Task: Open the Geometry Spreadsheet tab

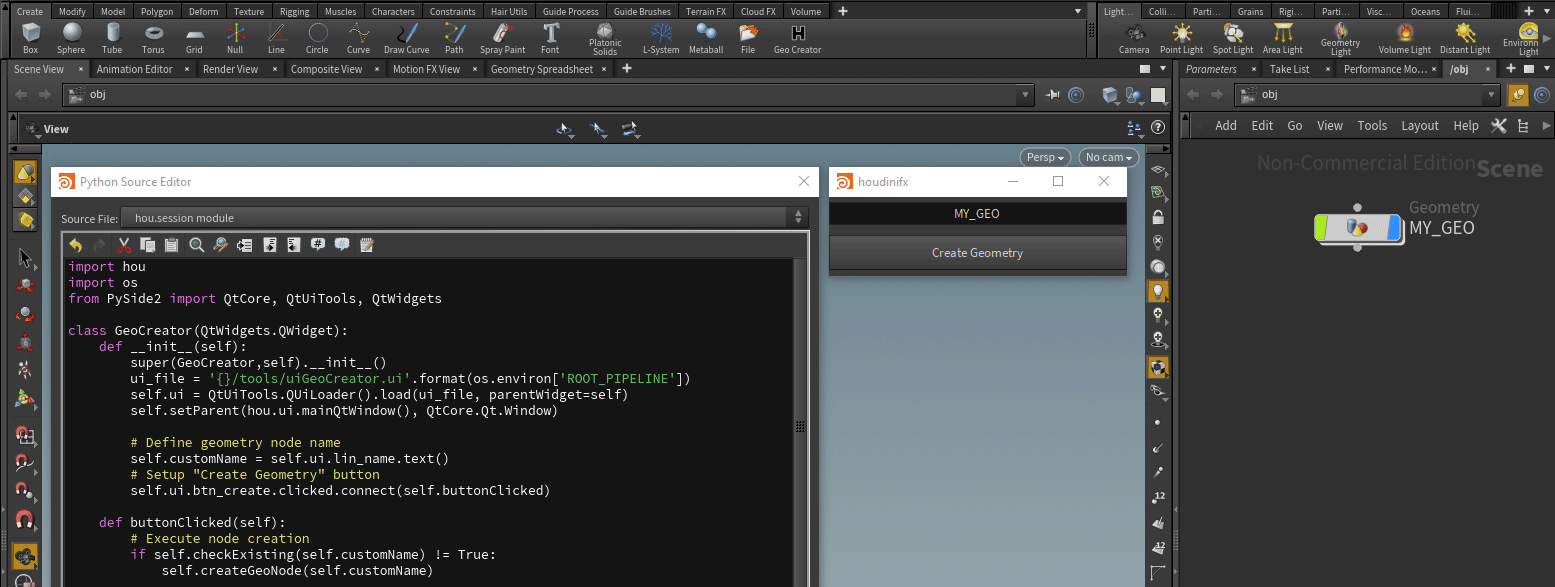Action: pyautogui.click(x=542, y=69)
